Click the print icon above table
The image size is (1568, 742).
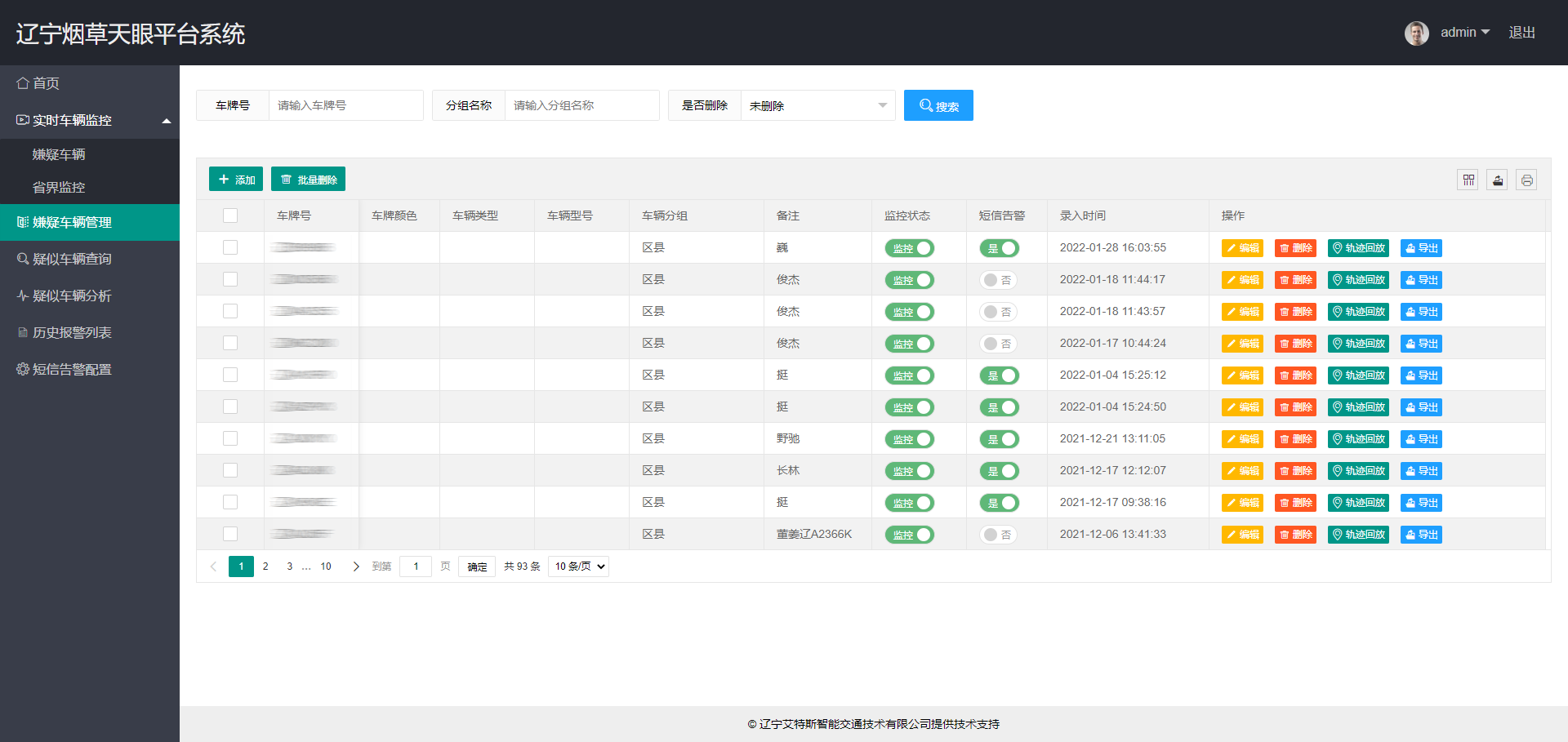tap(1526, 180)
